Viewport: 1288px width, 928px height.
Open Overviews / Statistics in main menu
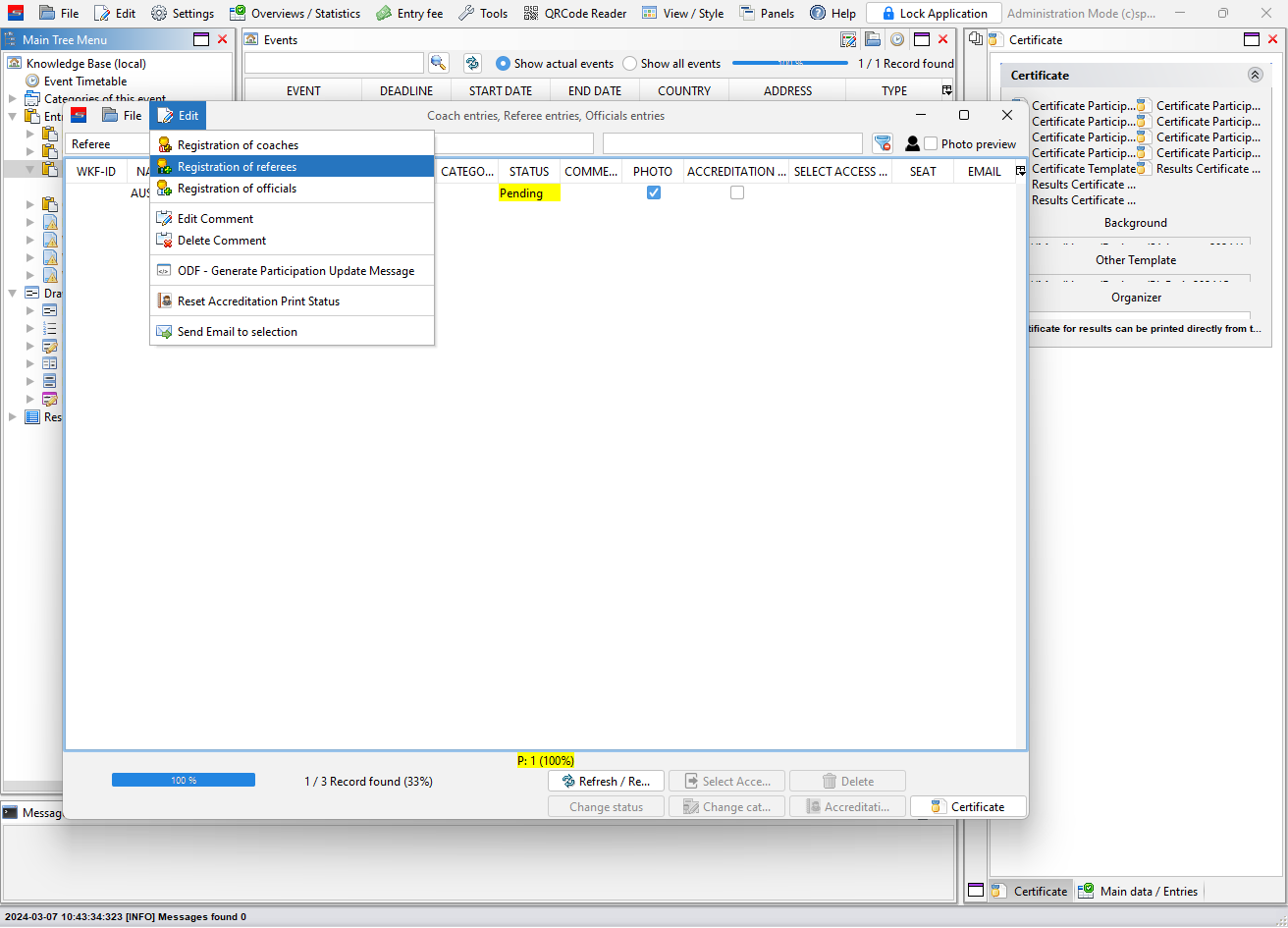295,13
